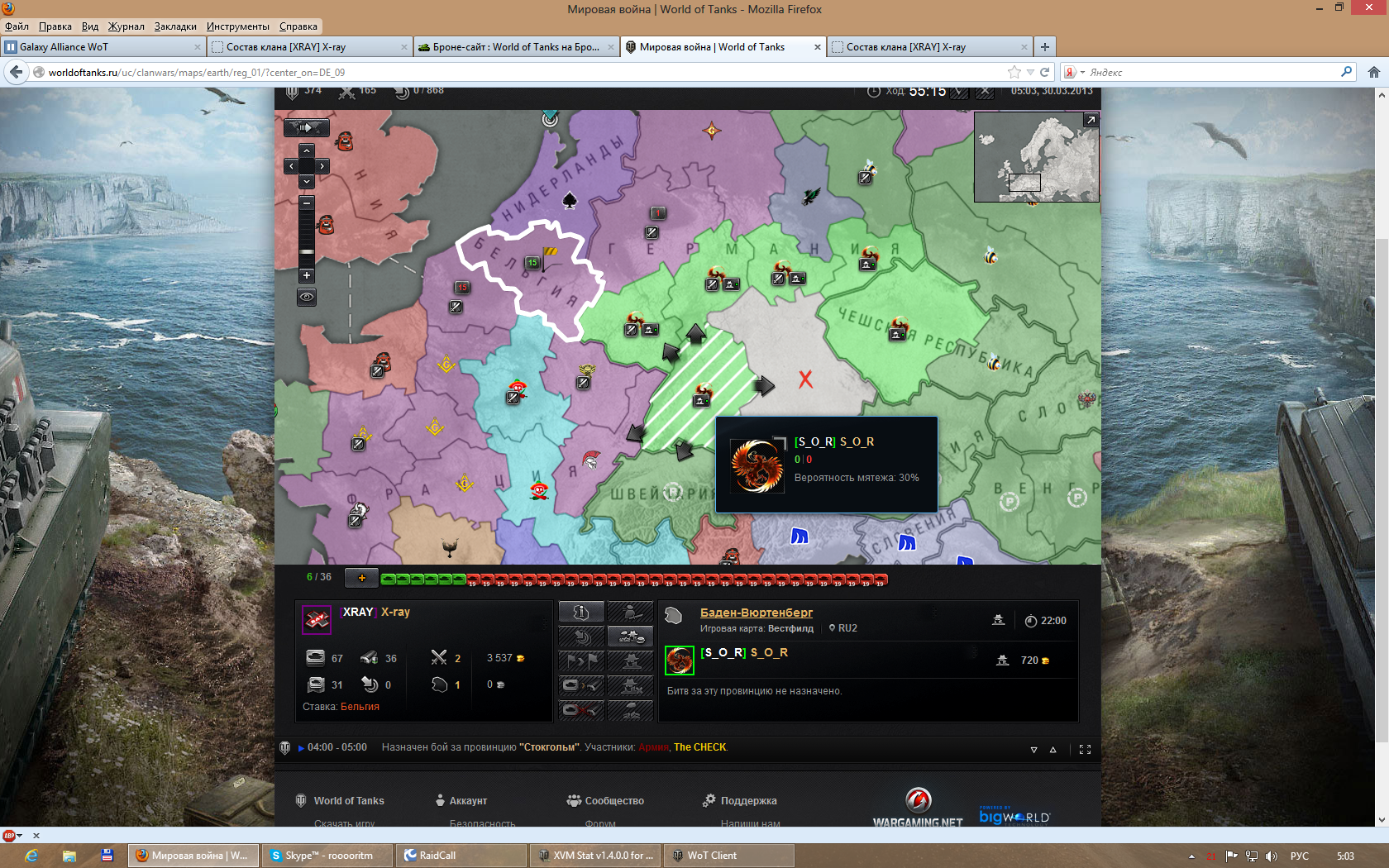Expand event log to fullscreen

[1085, 749]
